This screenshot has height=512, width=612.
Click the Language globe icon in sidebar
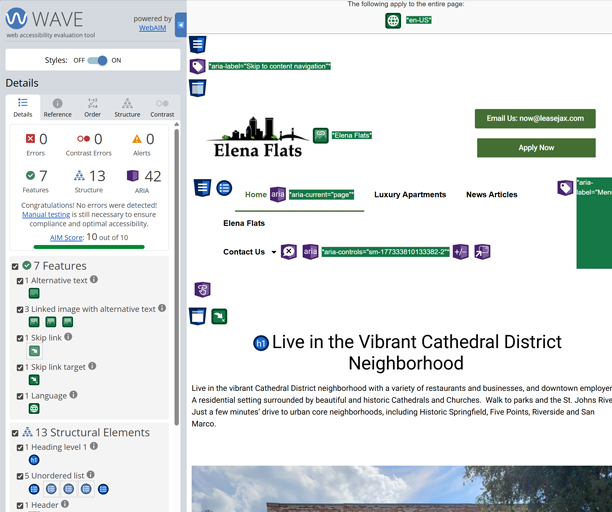(34, 409)
